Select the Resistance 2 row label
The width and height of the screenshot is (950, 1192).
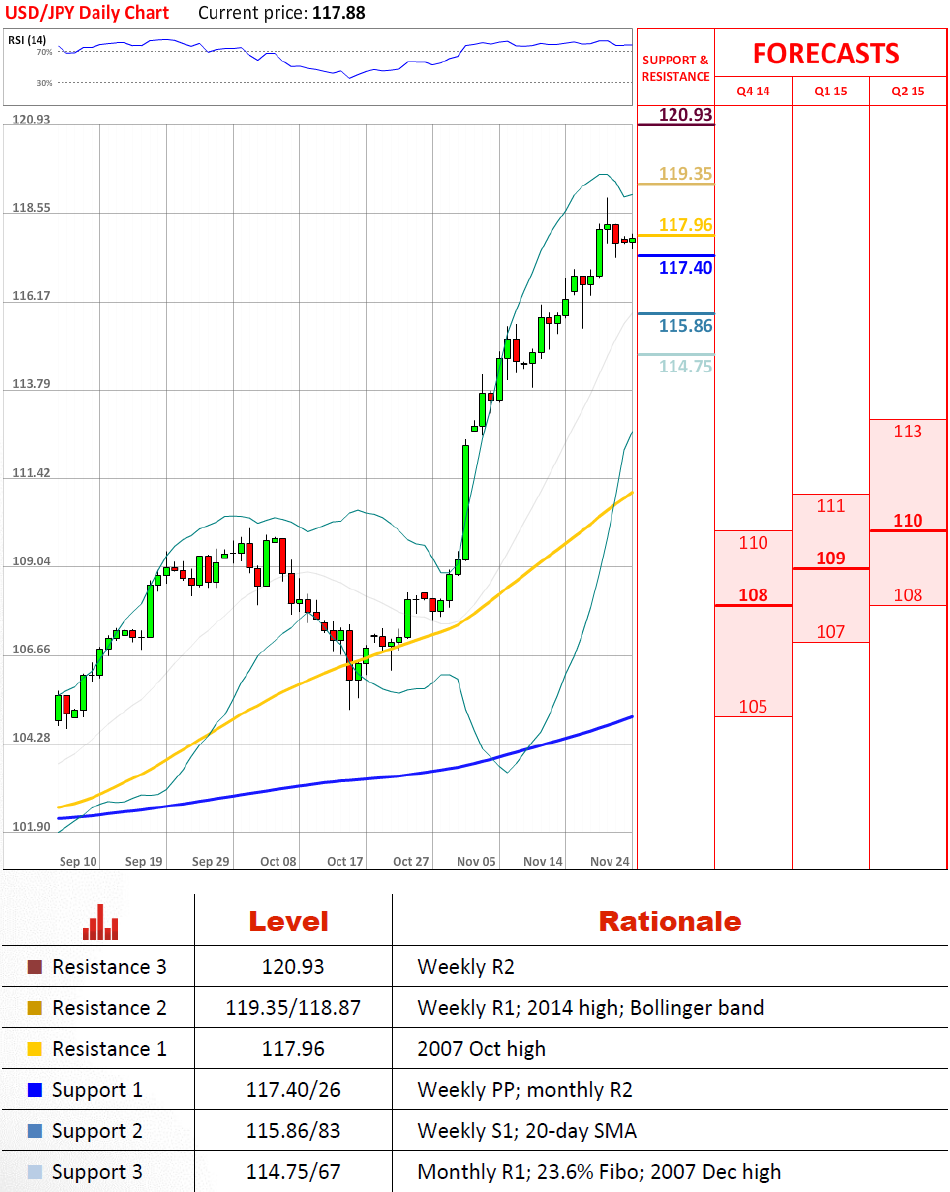[109, 1008]
